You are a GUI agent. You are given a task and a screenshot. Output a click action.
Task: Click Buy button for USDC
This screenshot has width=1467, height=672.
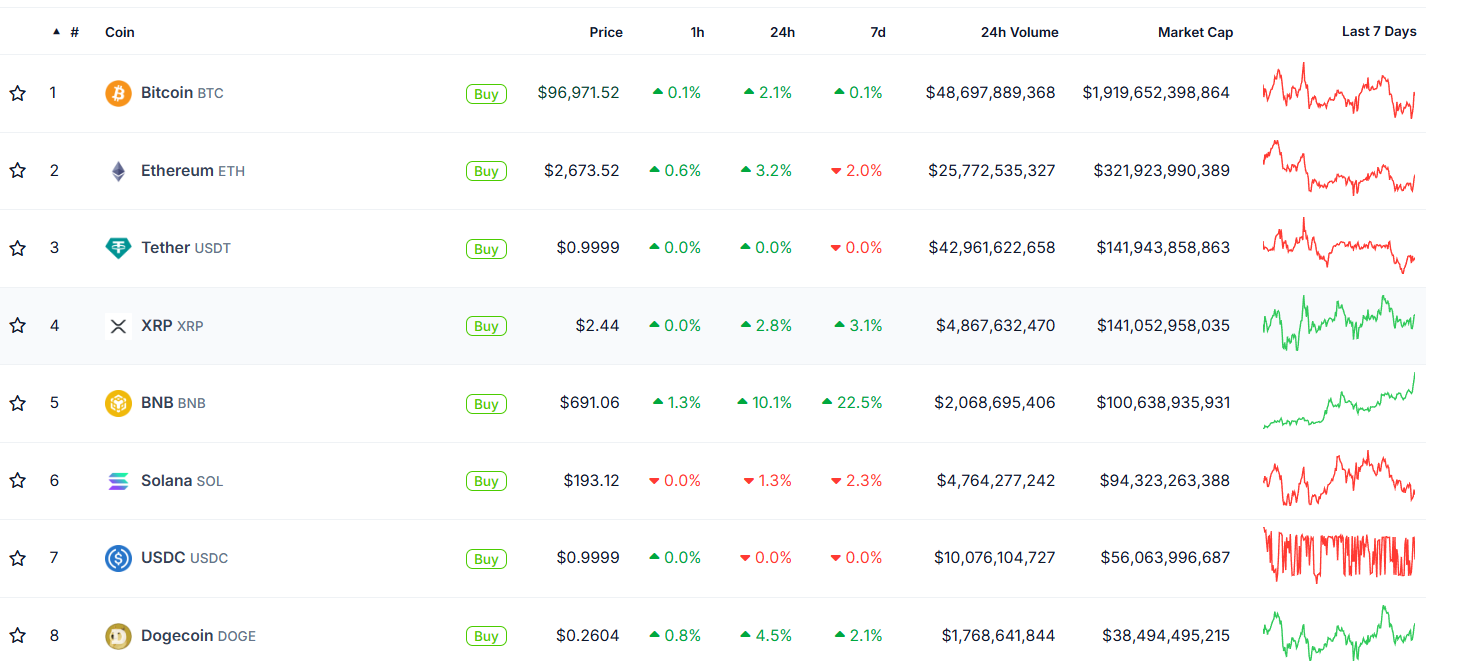pyautogui.click(x=486, y=559)
